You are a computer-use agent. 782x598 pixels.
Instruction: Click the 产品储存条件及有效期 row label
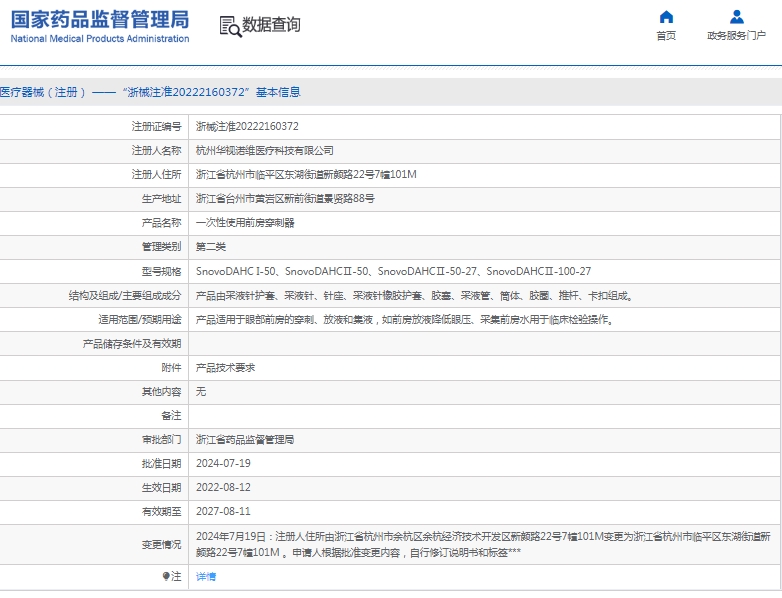point(132,344)
